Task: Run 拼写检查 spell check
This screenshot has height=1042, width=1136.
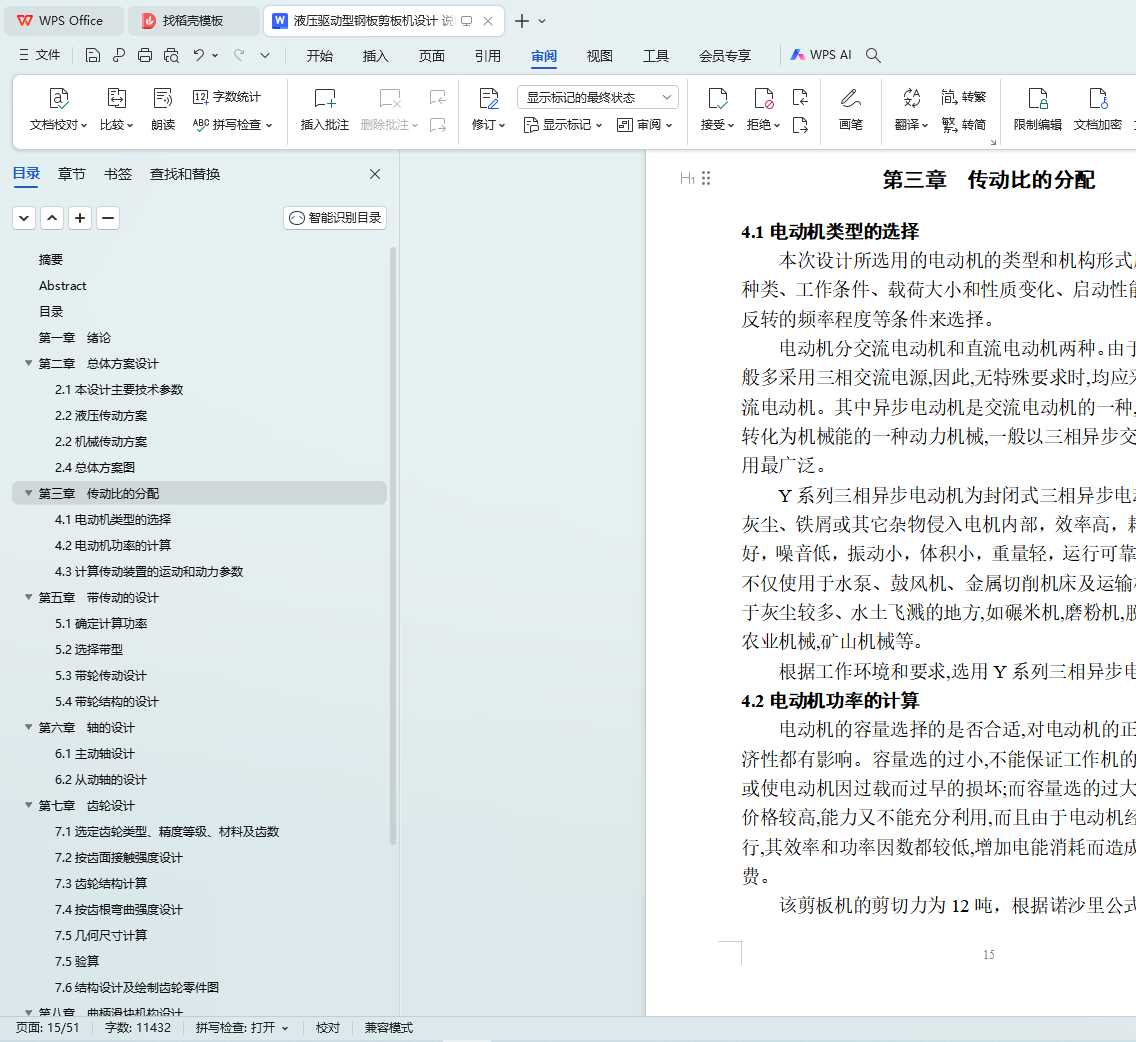Action: pyautogui.click(x=232, y=125)
